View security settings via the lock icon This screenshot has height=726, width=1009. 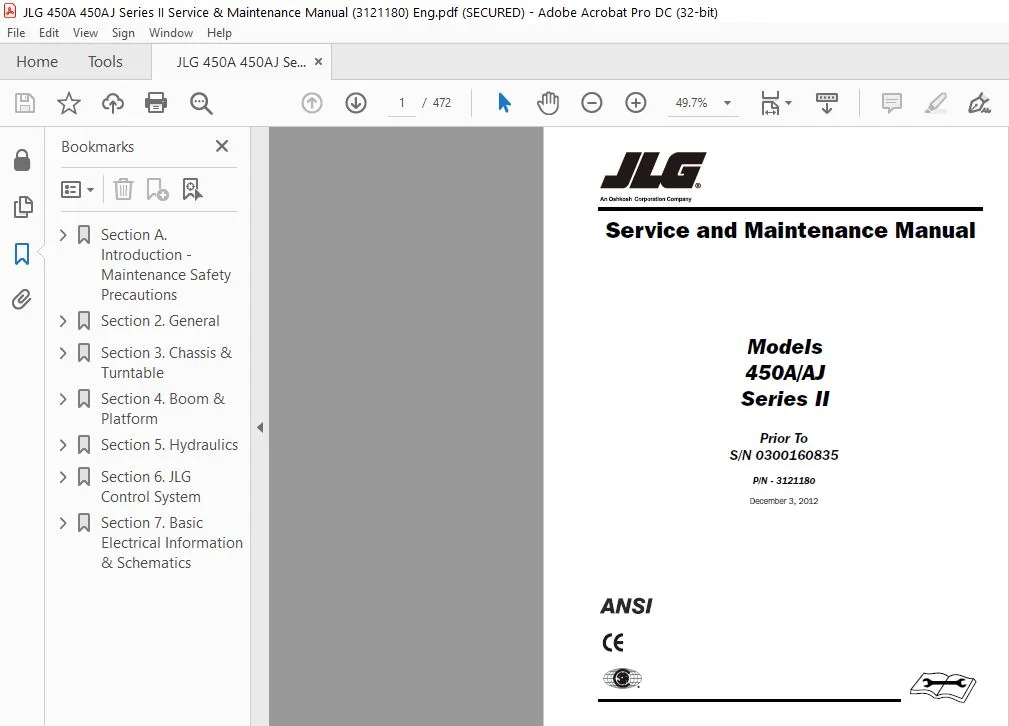pos(22,160)
